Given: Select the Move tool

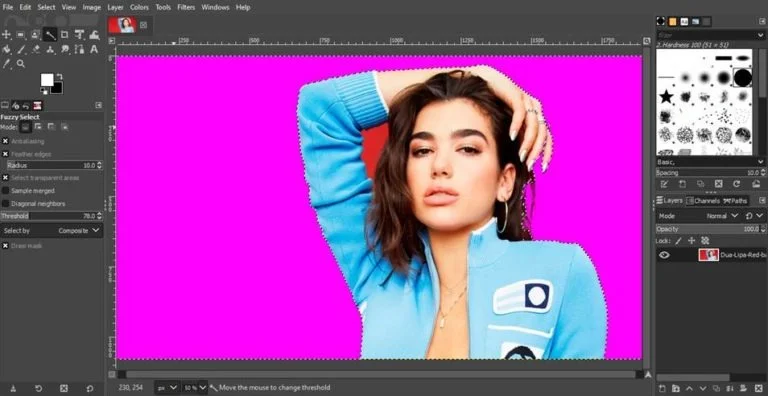Looking at the screenshot, I should pyautogui.click(x=6, y=35).
